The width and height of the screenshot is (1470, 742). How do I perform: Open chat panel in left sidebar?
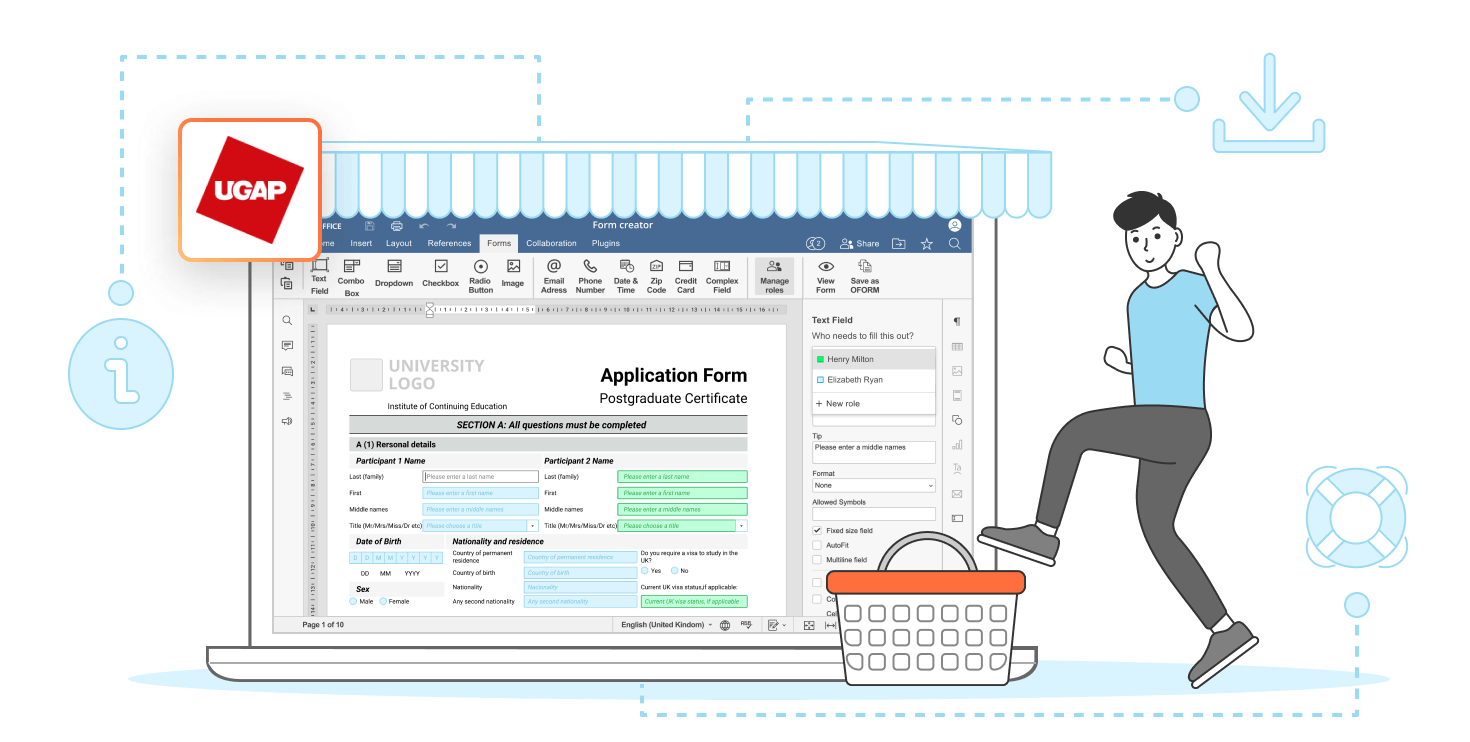(x=287, y=371)
